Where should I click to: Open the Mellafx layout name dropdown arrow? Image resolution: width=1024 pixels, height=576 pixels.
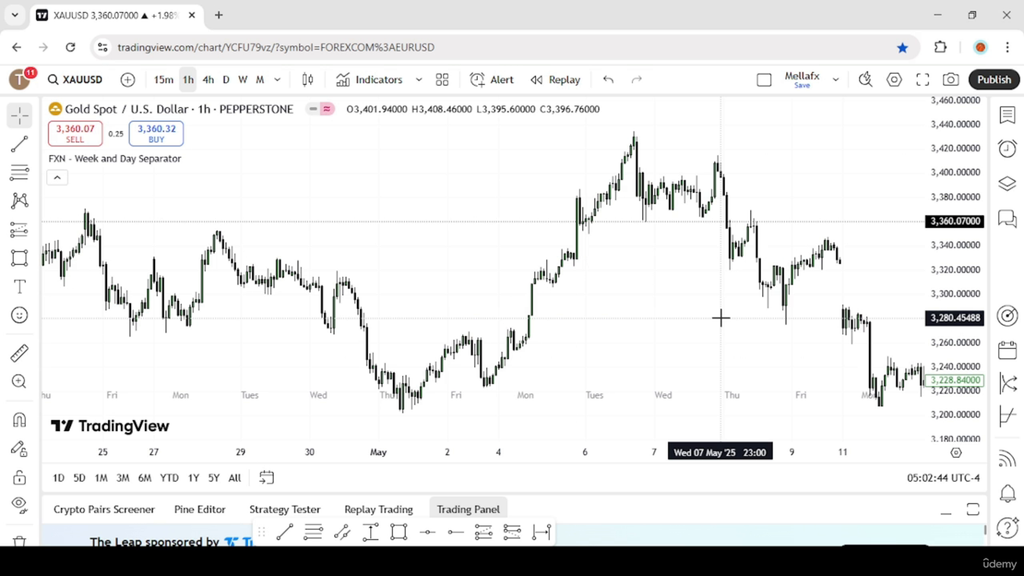(835, 80)
